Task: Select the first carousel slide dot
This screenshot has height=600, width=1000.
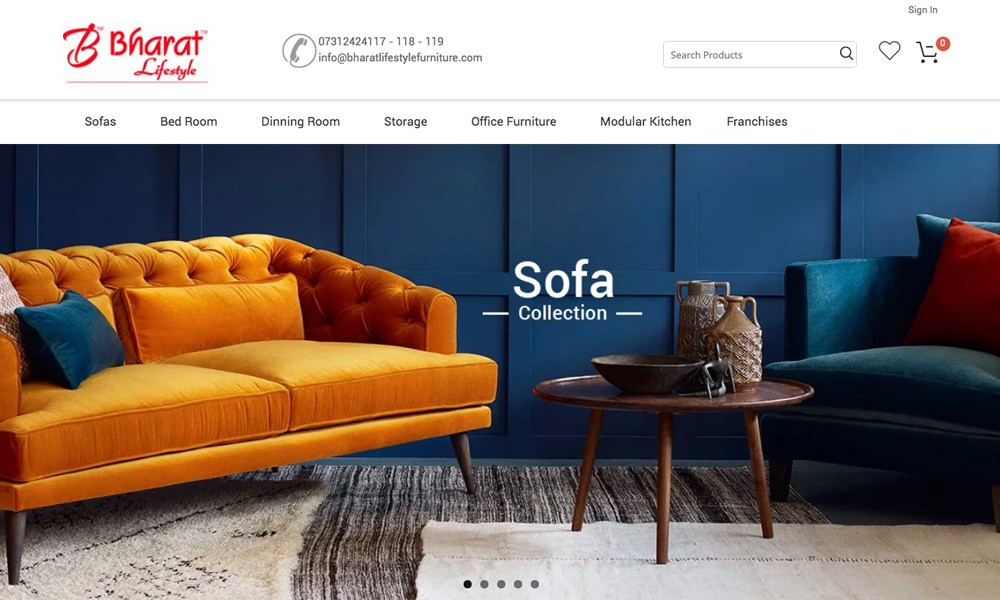Action: point(467,584)
